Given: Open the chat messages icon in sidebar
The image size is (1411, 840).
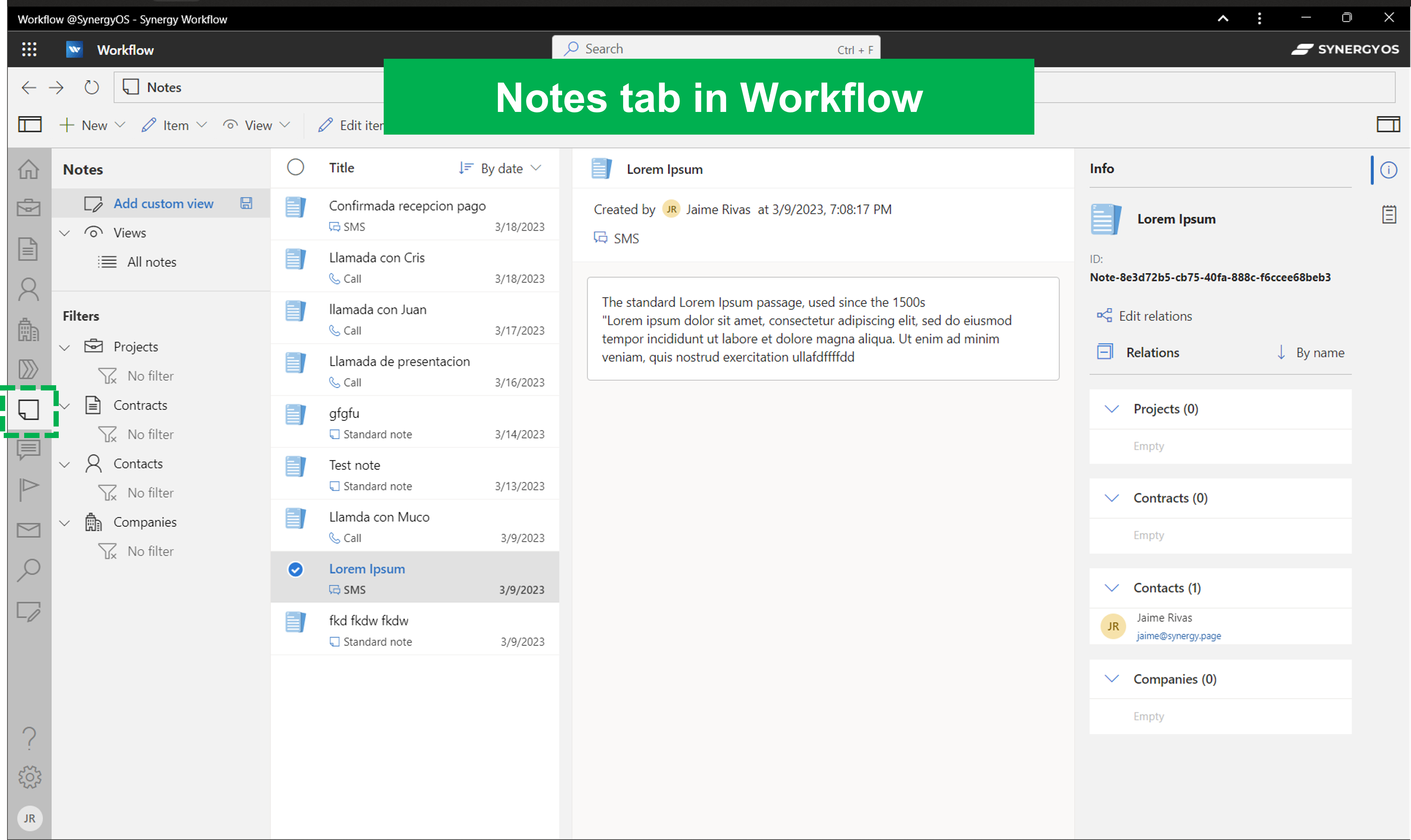Looking at the screenshot, I should click(x=29, y=450).
